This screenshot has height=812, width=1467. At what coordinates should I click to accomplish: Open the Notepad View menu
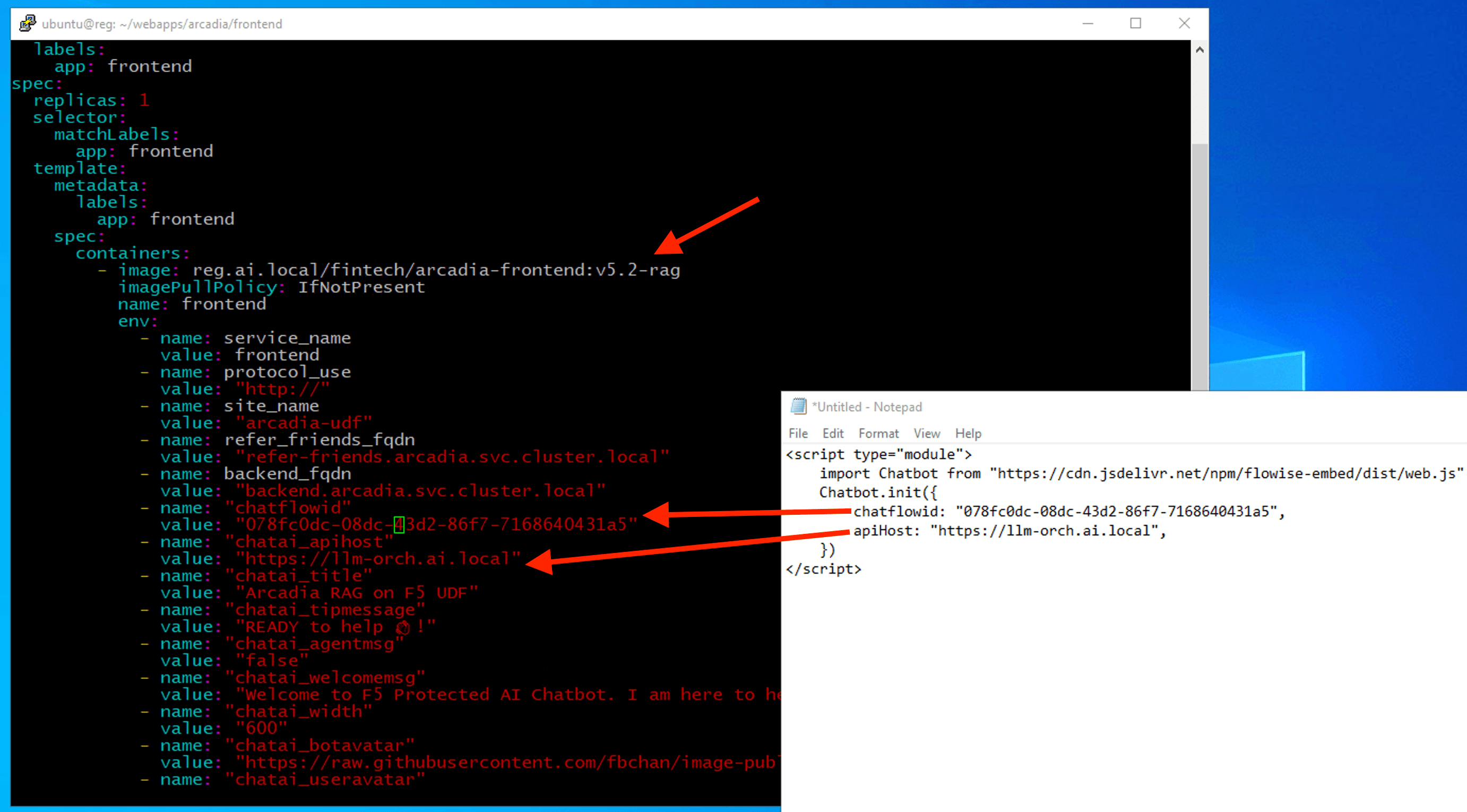pyautogui.click(x=927, y=434)
